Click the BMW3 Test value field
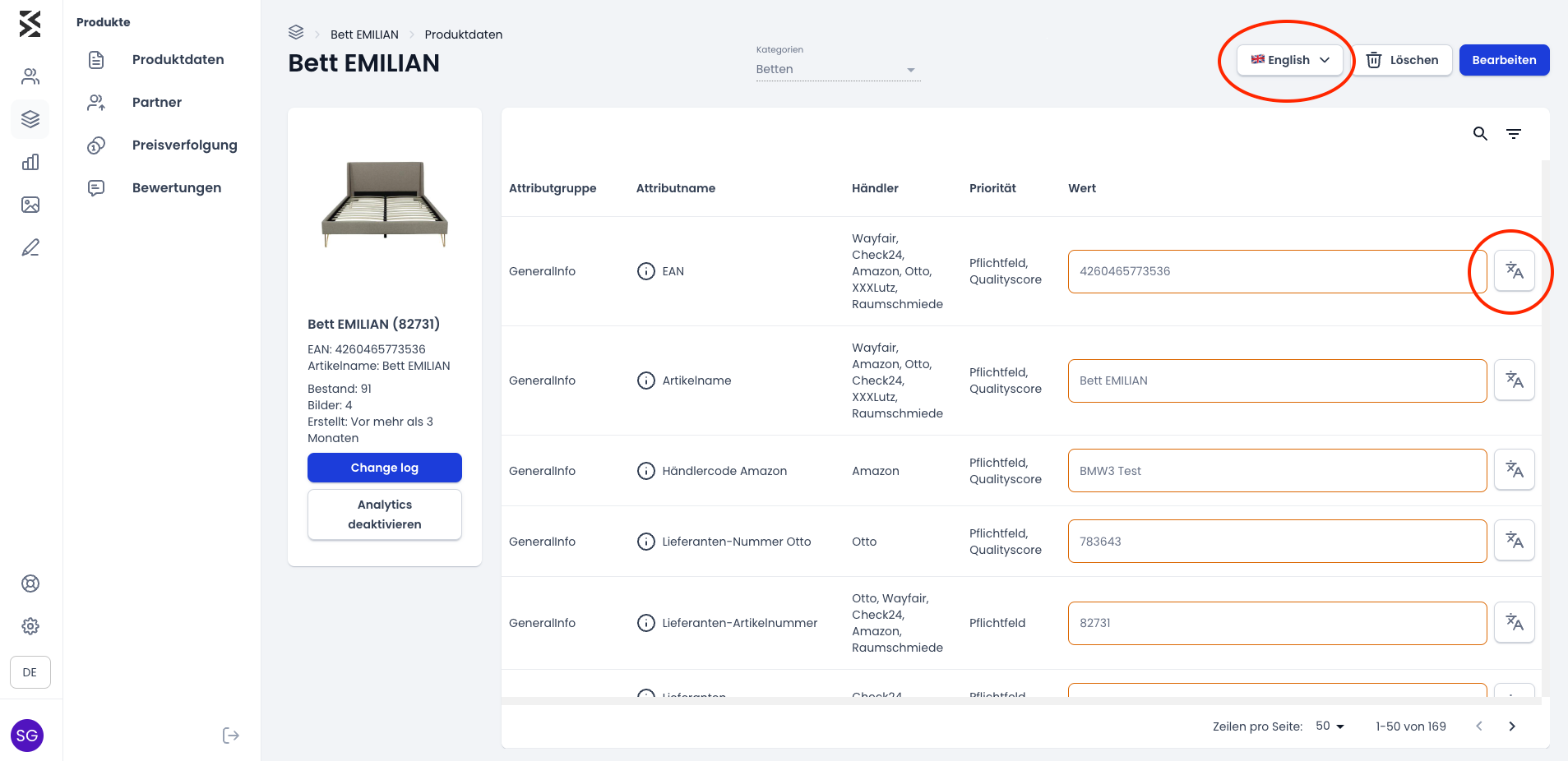1568x761 pixels. (1277, 470)
